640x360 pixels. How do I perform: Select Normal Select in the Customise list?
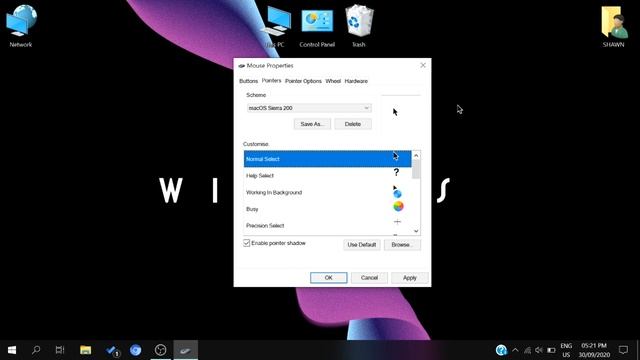click(327, 159)
